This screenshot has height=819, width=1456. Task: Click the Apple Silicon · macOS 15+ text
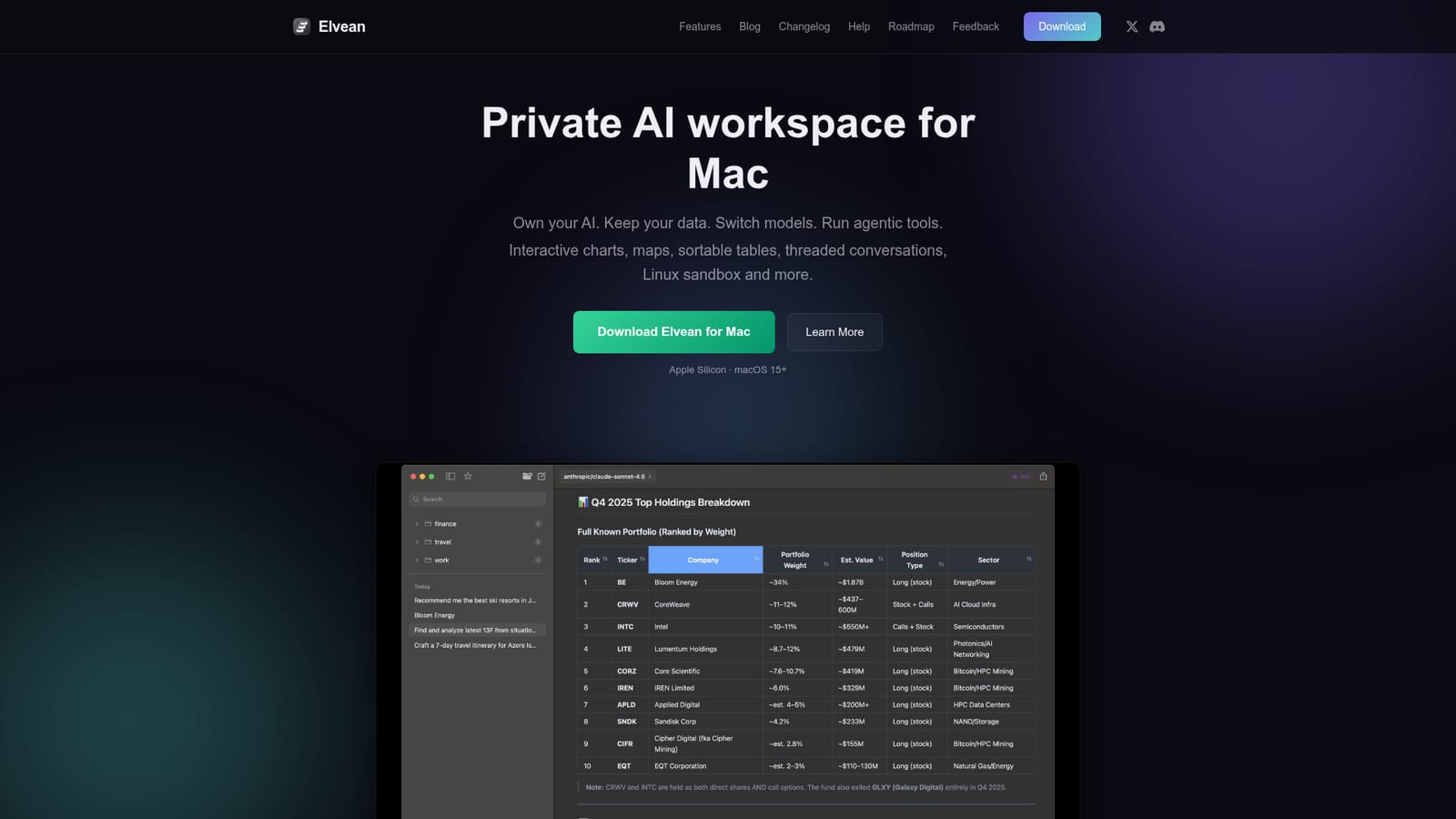pos(728,369)
